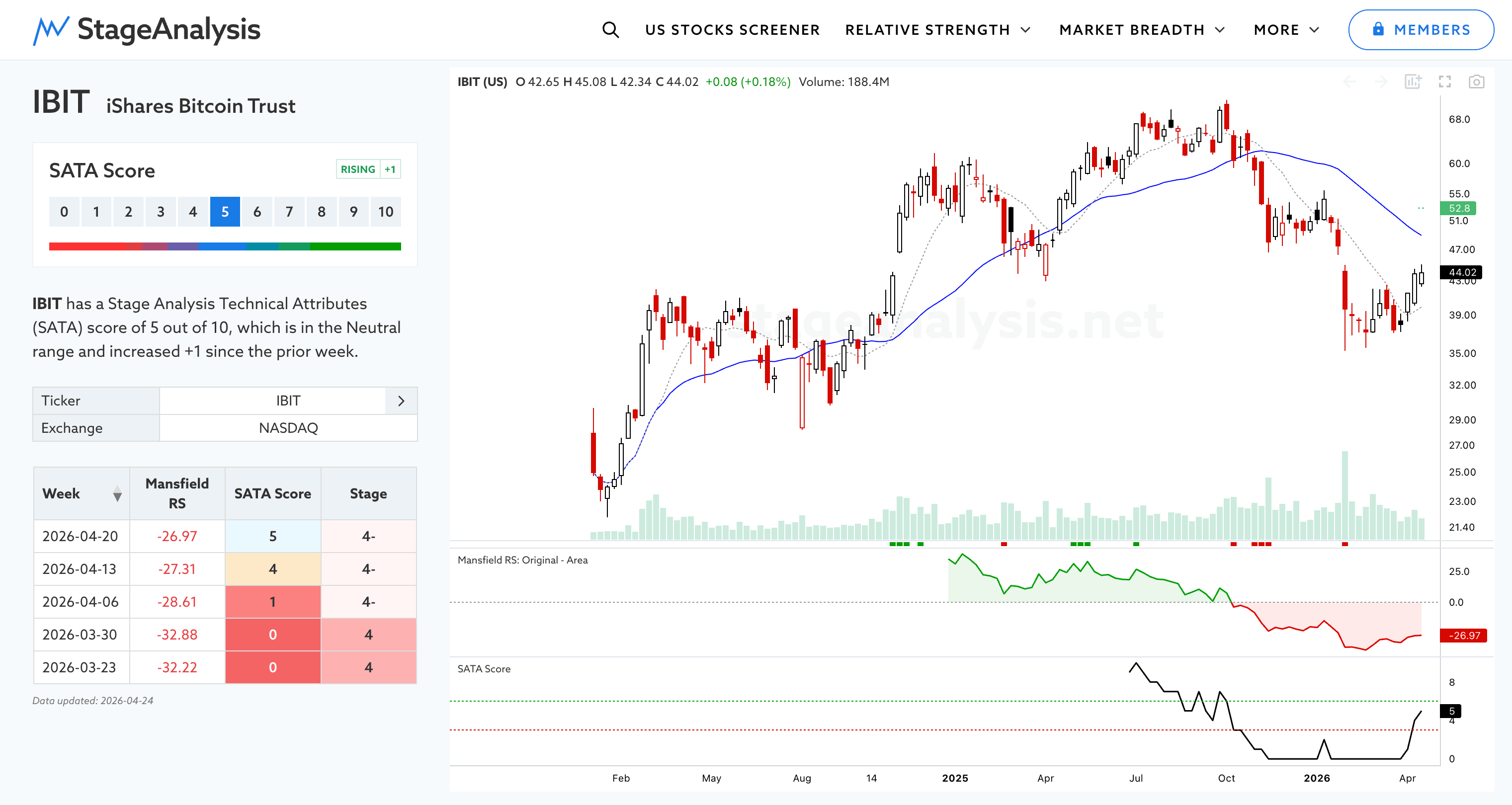Image resolution: width=1512 pixels, height=805 pixels.
Task: Click the SATA score color gradient bar
Action: [225, 246]
